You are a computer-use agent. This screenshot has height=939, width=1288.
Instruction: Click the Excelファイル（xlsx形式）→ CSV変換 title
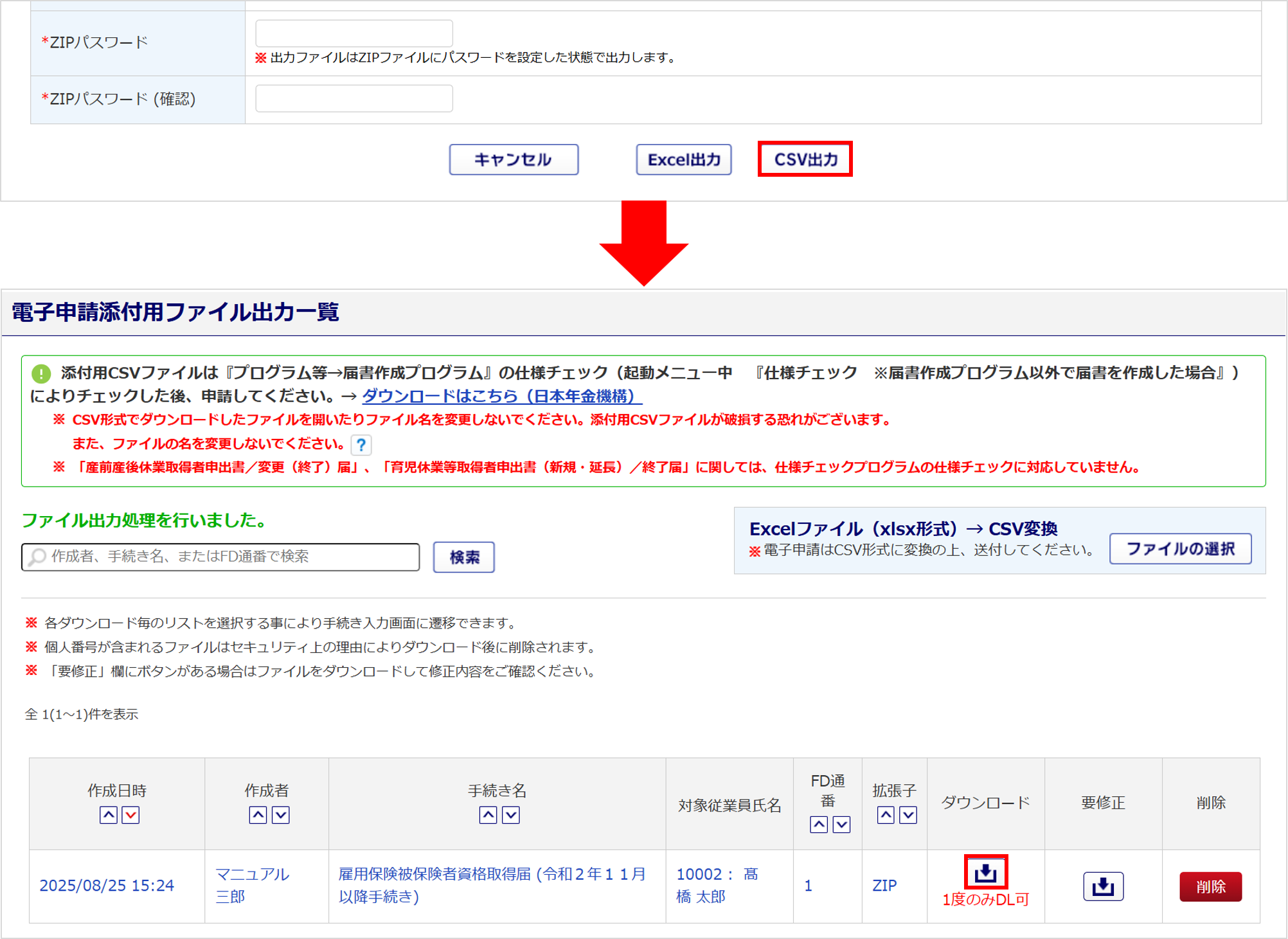pyautogui.click(x=903, y=528)
